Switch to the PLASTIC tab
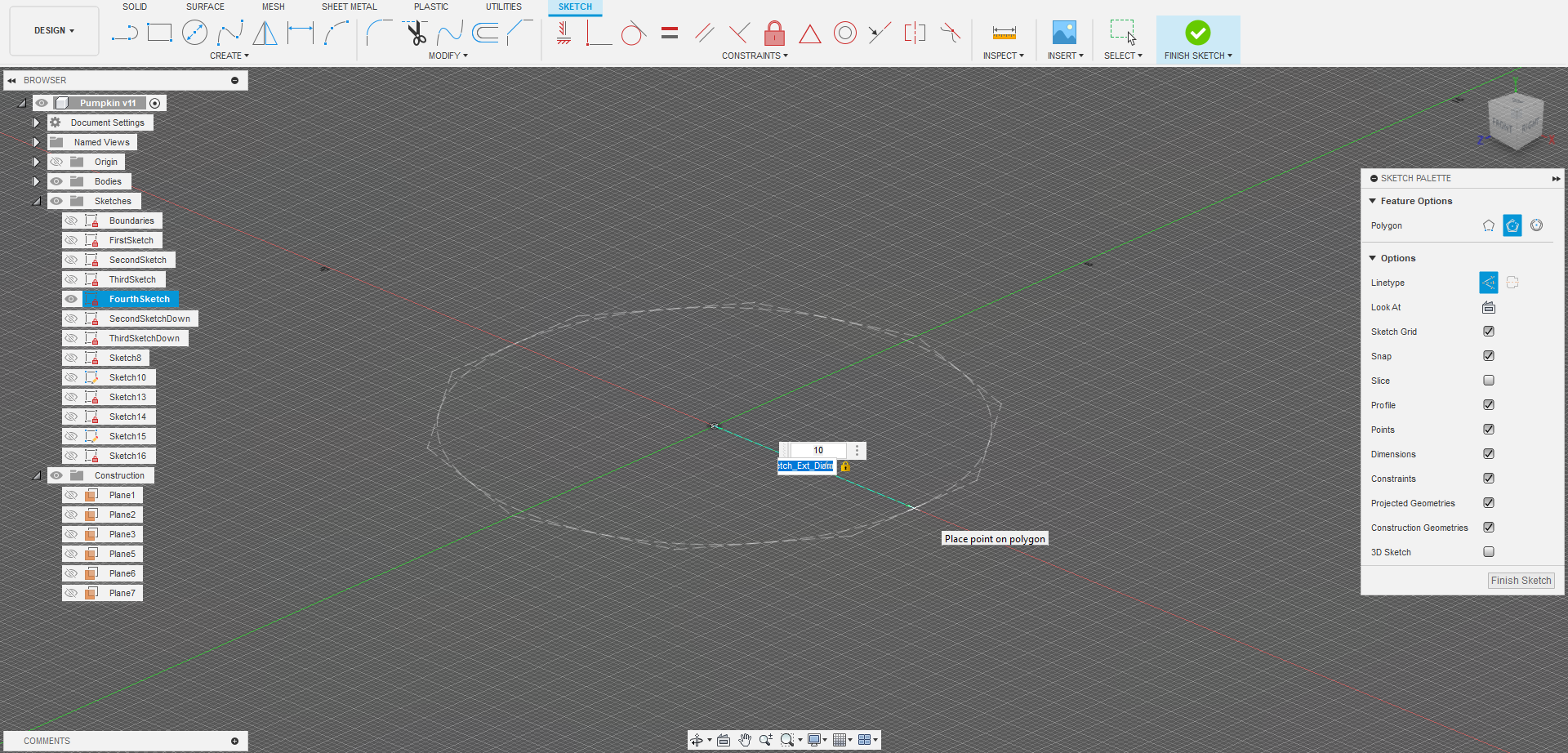 coord(431,7)
